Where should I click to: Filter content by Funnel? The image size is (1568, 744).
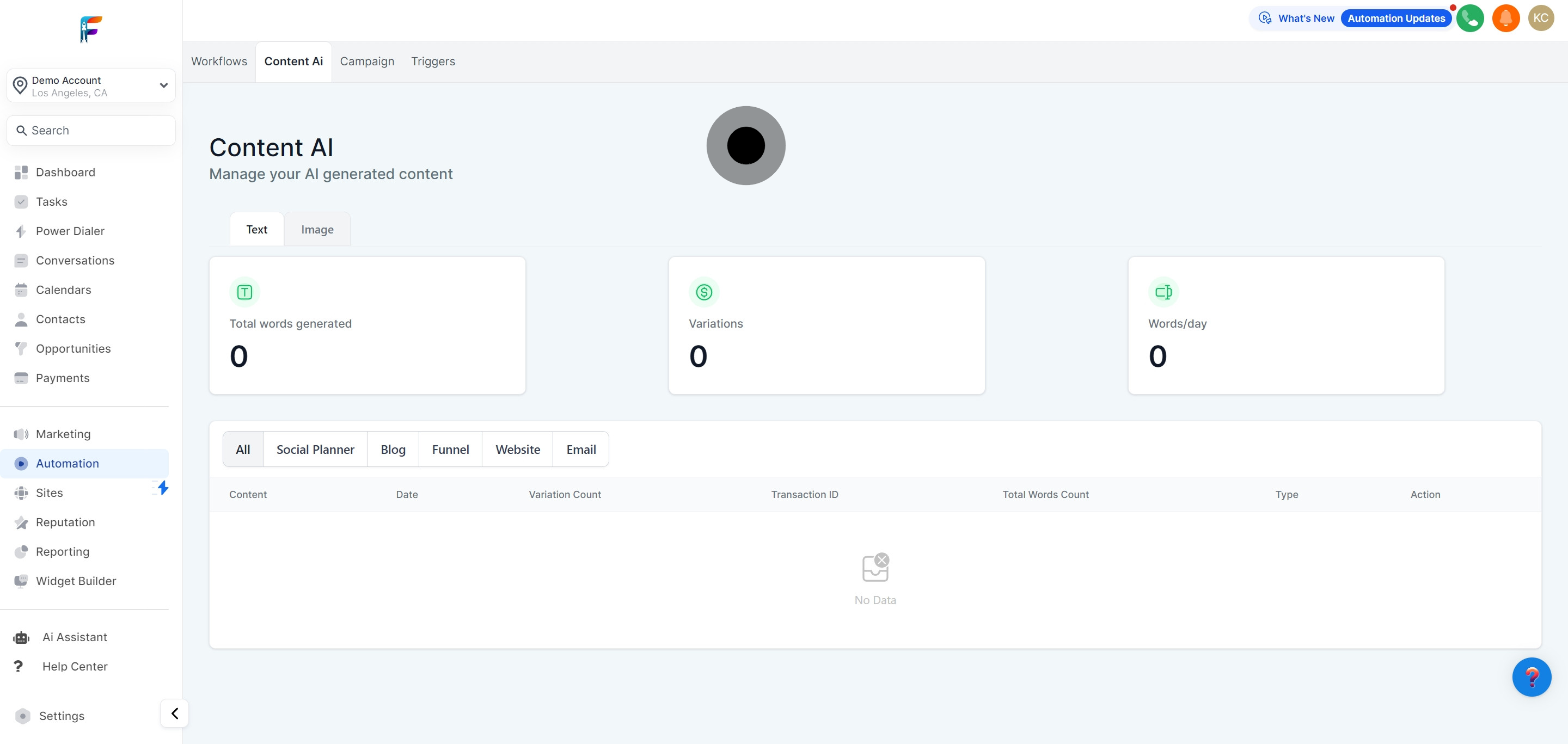tap(450, 450)
